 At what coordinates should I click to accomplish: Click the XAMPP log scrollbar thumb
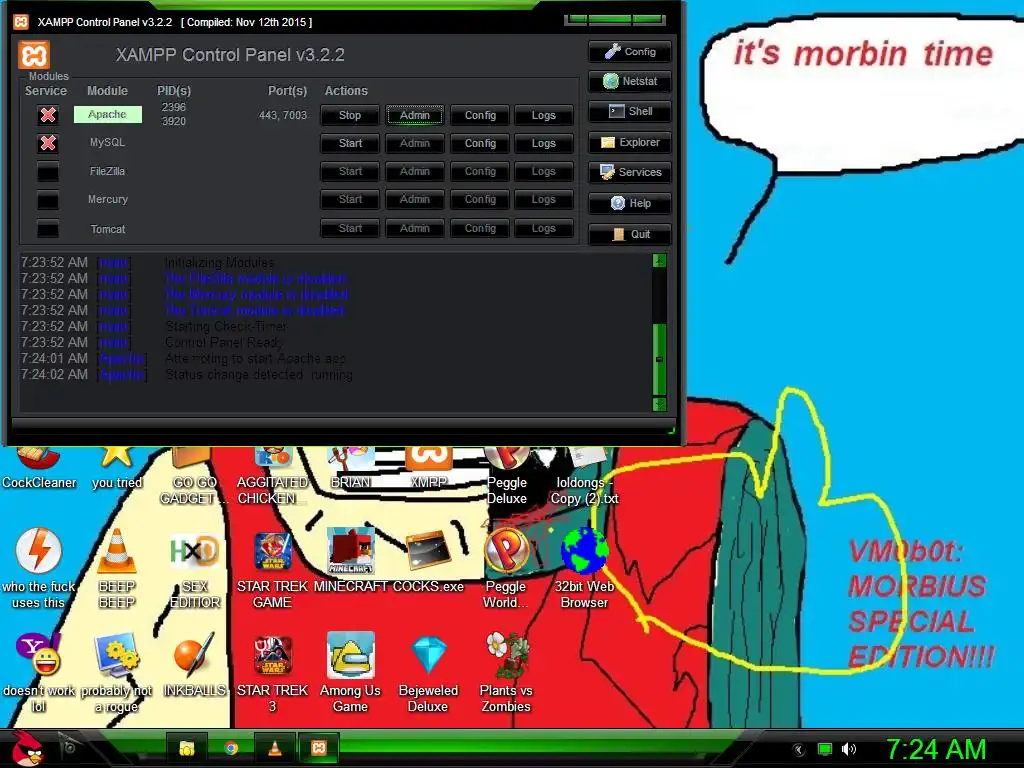click(x=660, y=359)
